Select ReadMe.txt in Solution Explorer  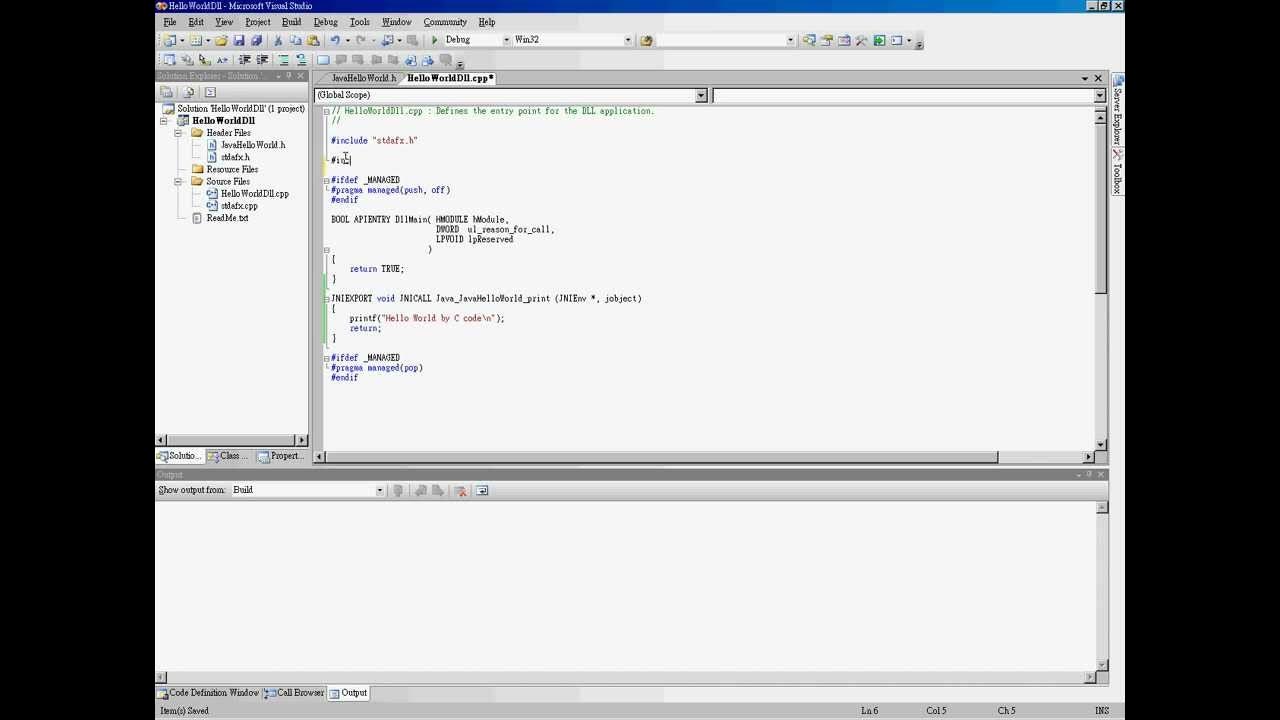pos(227,218)
